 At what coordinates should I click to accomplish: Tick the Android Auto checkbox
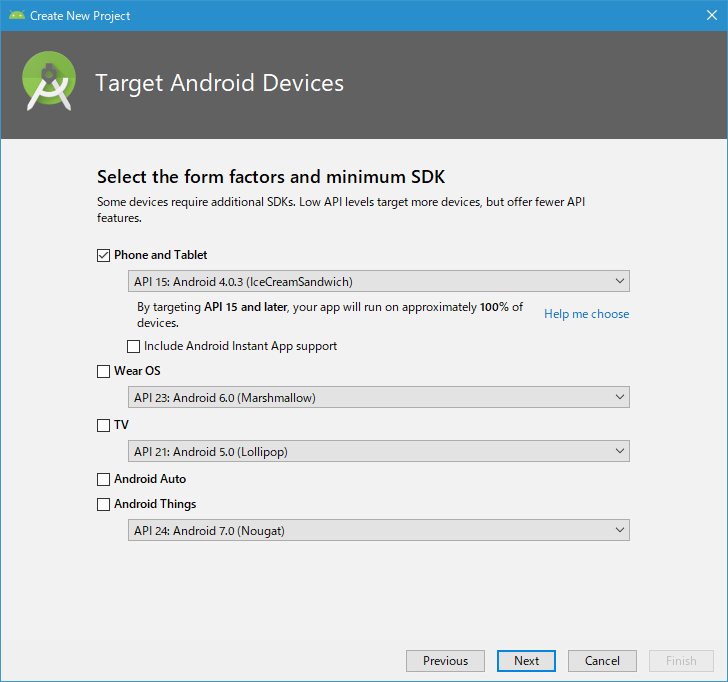coord(103,479)
